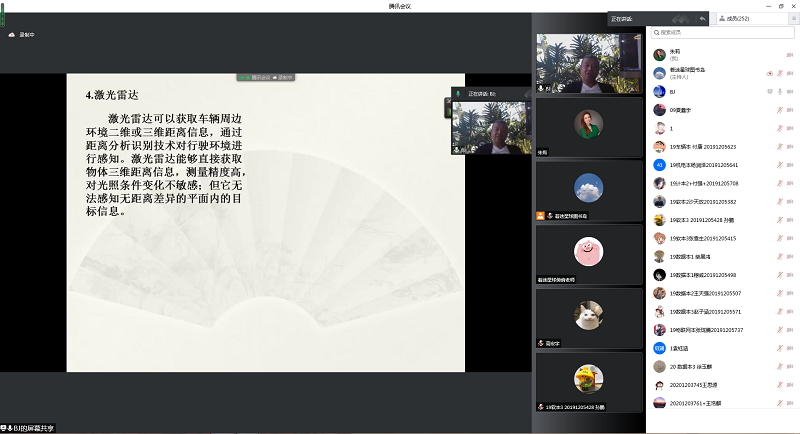
Task: Click BJ's avatar in the member list
Action: coord(659,91)
